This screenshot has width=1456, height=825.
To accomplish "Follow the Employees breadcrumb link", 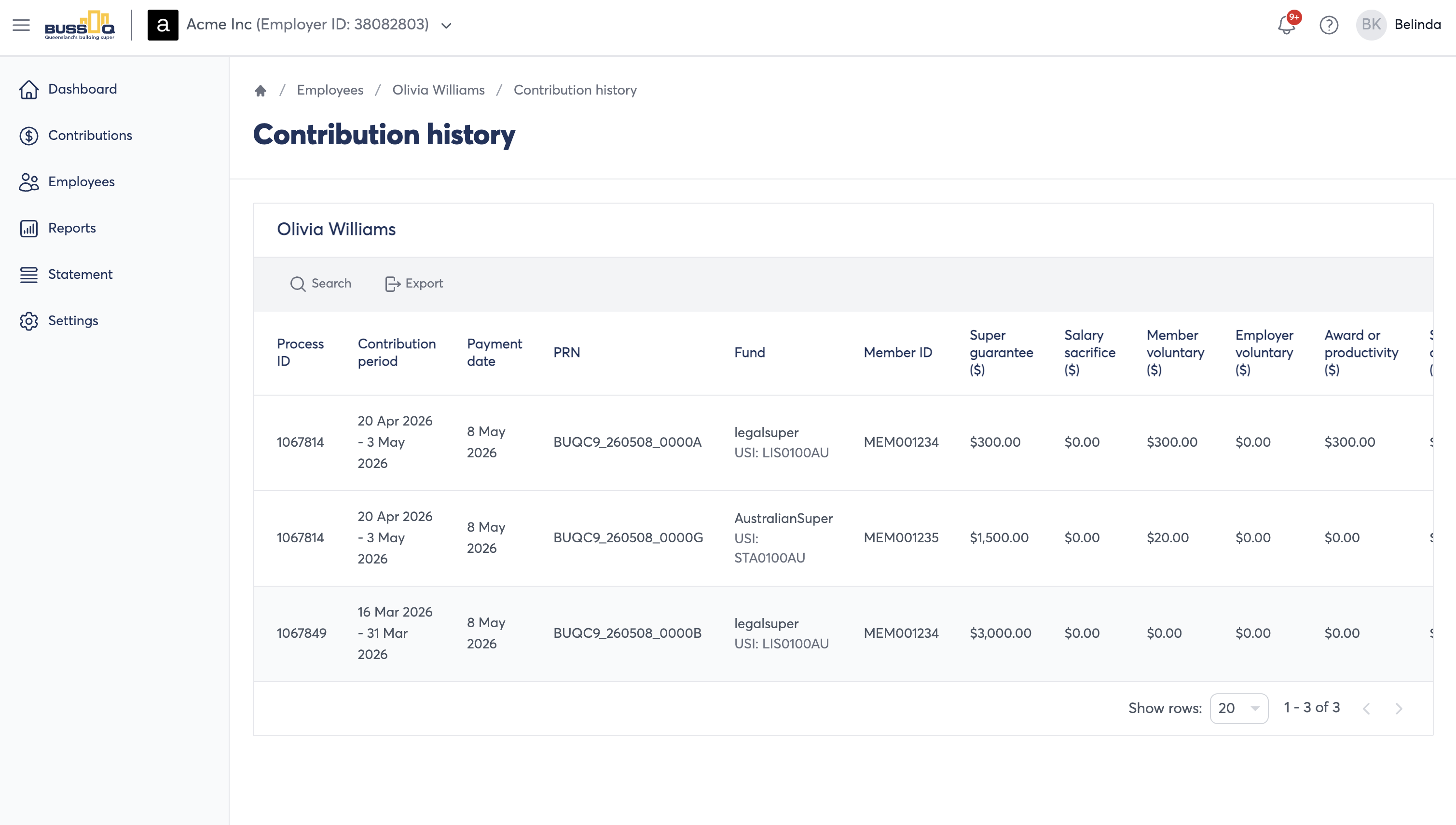I will pyautogui.click(x=330, y=90).
